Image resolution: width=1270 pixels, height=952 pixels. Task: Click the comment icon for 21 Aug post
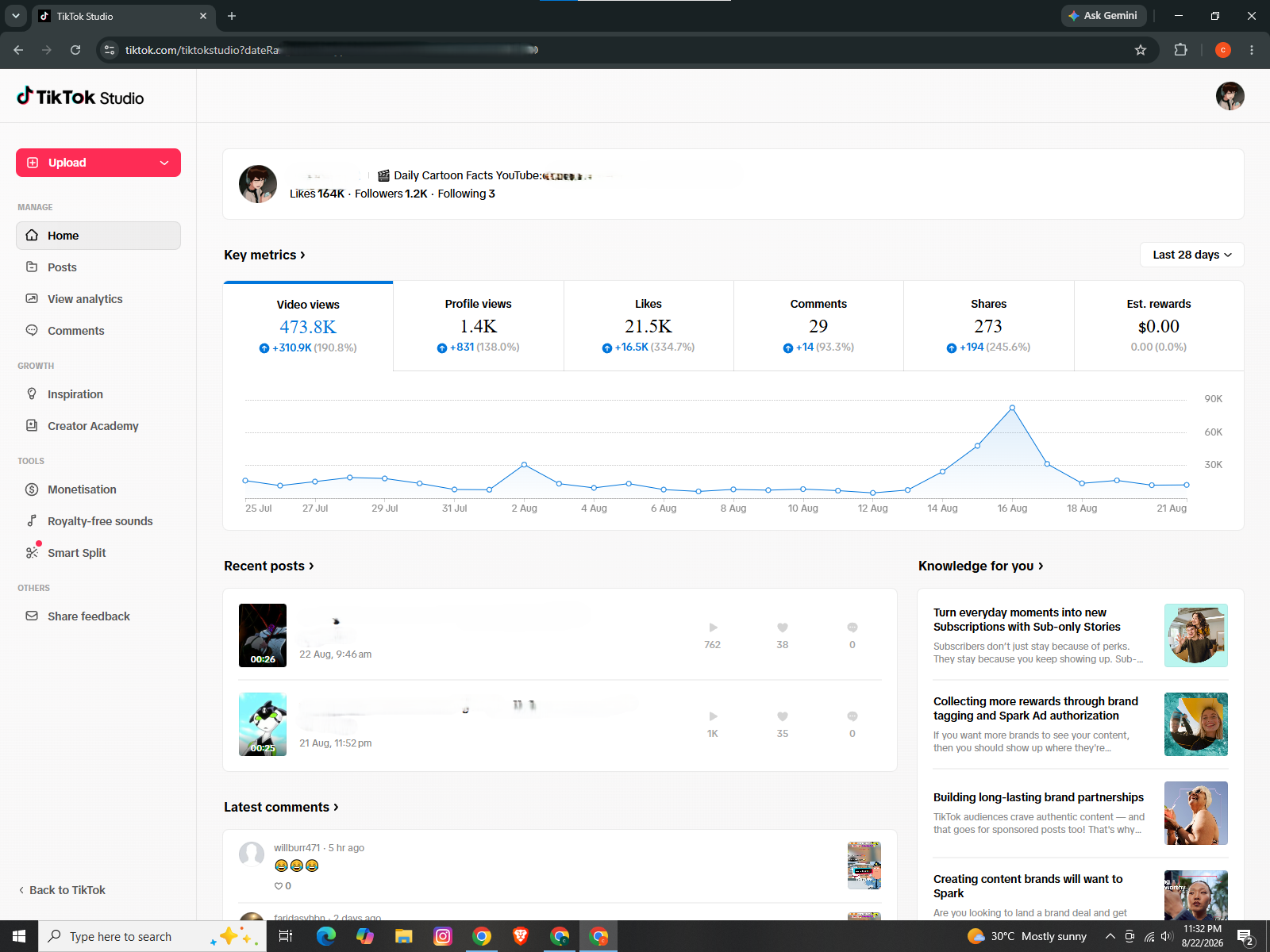tap(852, 716)
